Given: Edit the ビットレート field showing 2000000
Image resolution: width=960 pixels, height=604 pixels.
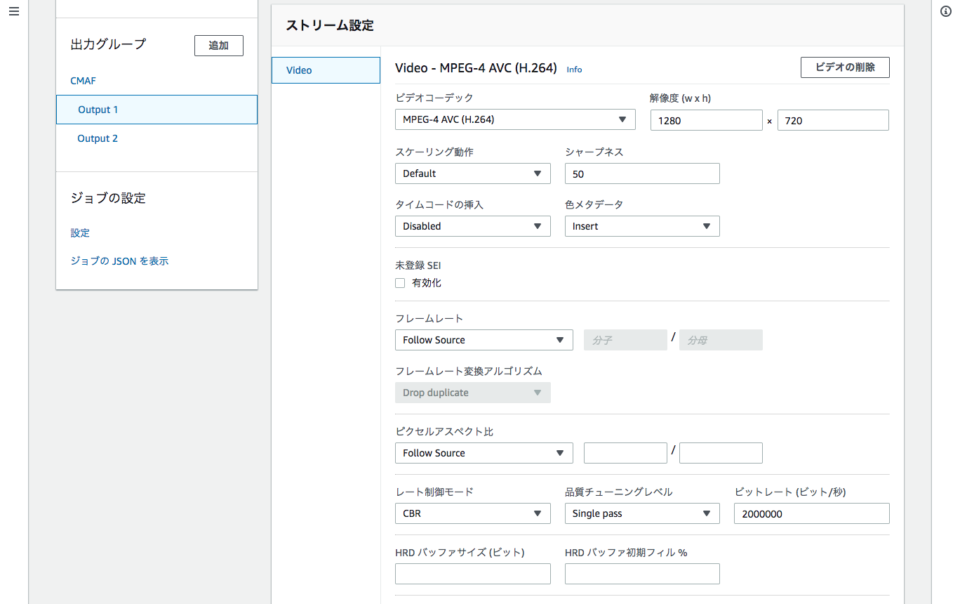Looking at the screenshot, I should 811,513.
